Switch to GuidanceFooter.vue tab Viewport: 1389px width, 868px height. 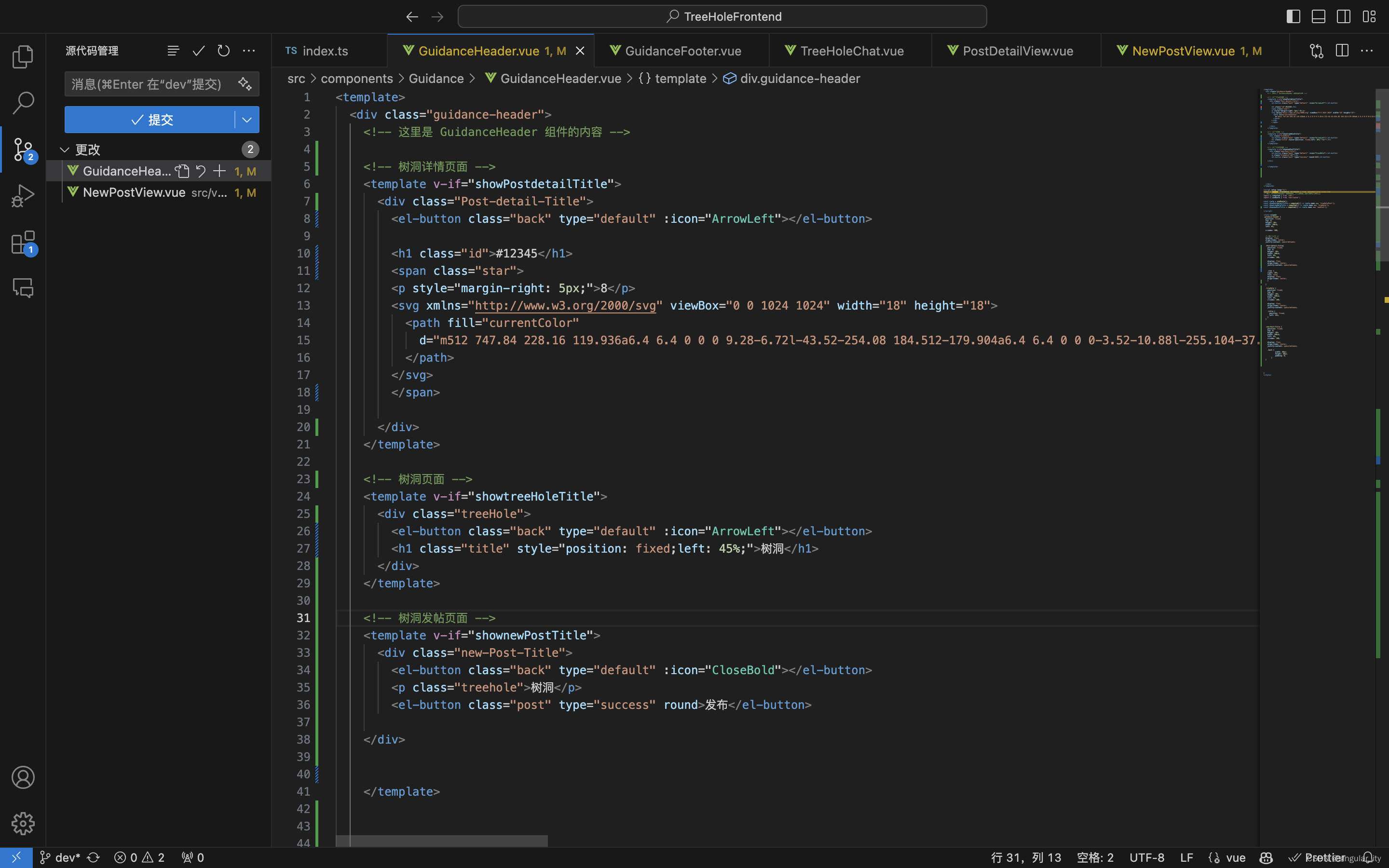(x=682, y=51)
